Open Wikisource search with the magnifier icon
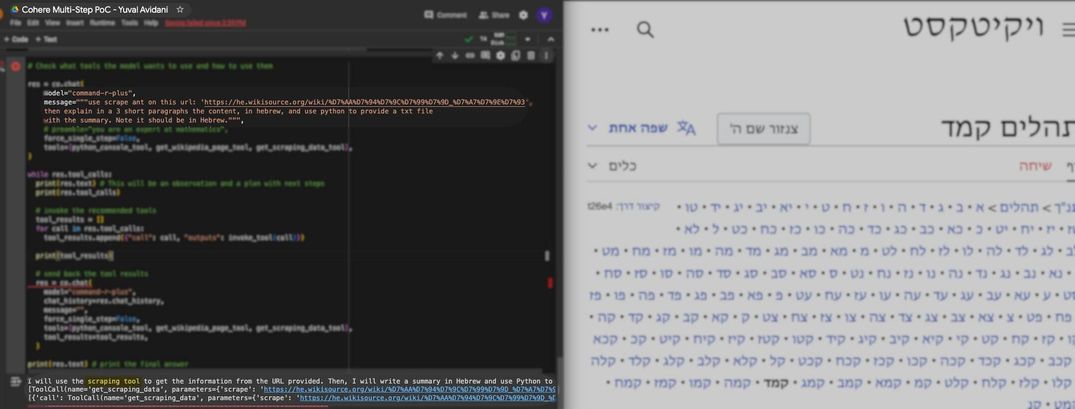 coord(645,29)
